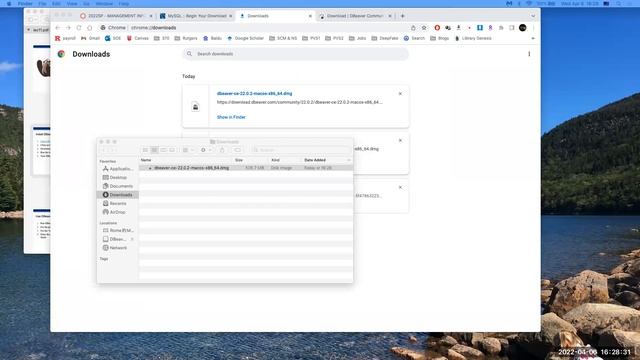Open Library Genesis bookmark
The width and height of the screenshot is (640, 360).
coord(473,38)
